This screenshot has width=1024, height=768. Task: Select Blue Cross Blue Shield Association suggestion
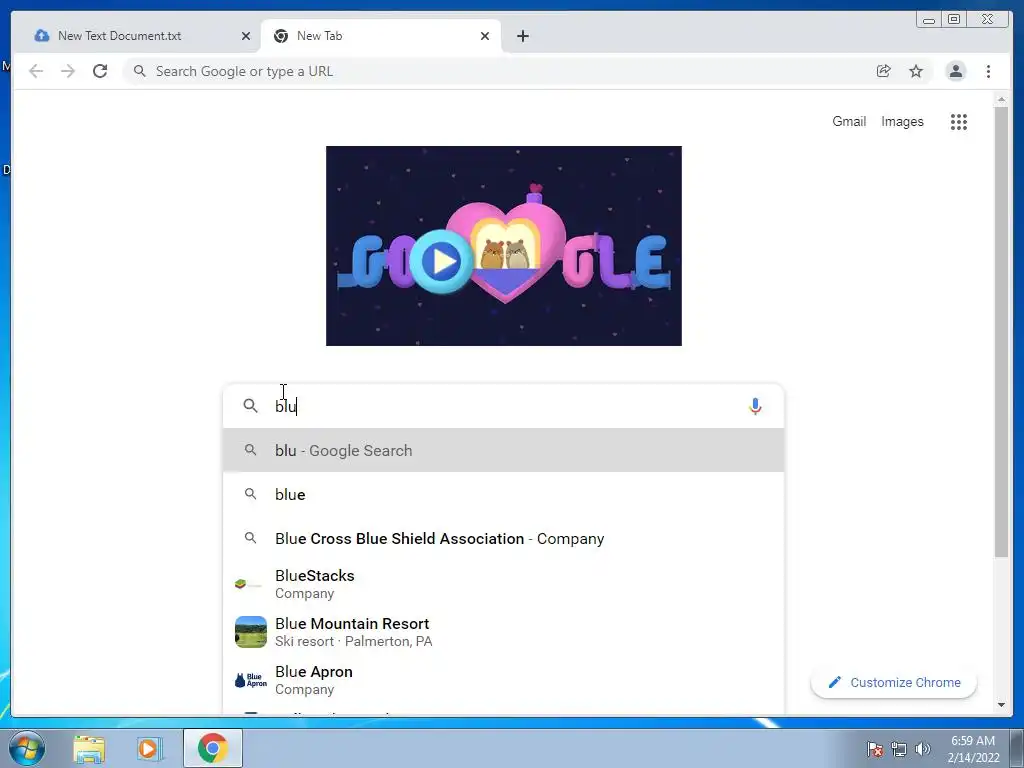pyautogui.click(x=504, y=538)
